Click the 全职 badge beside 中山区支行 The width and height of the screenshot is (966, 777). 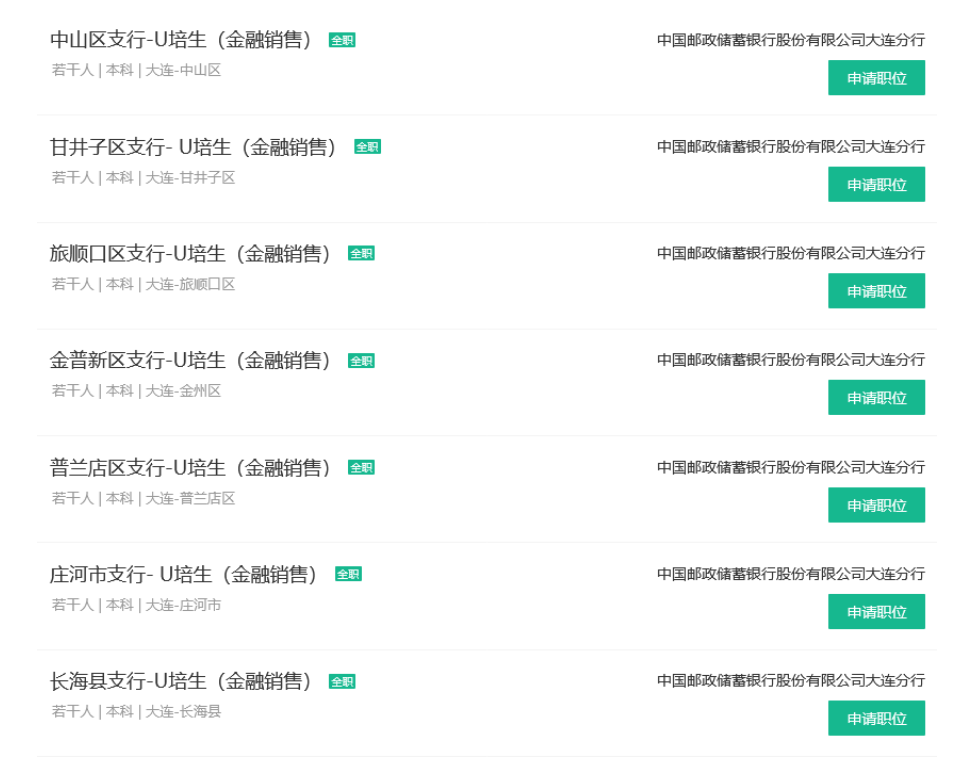(x=342, y=41)
